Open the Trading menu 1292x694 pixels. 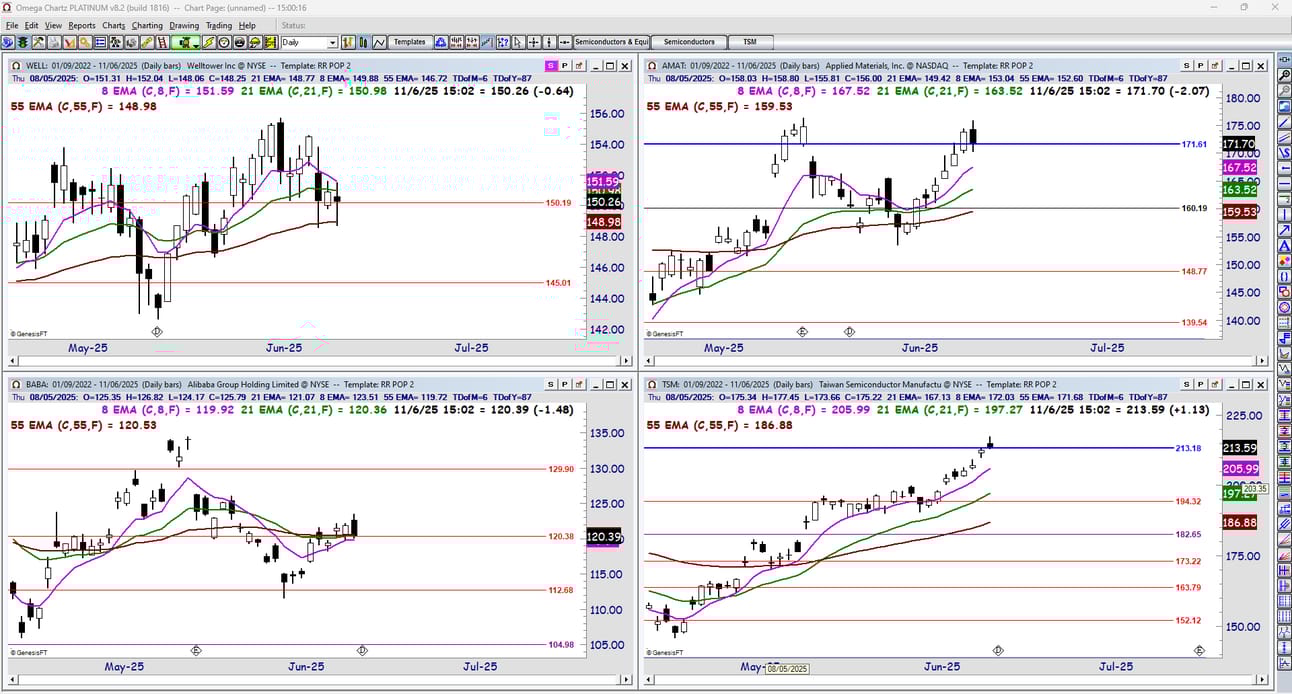(x=219, y=25)
